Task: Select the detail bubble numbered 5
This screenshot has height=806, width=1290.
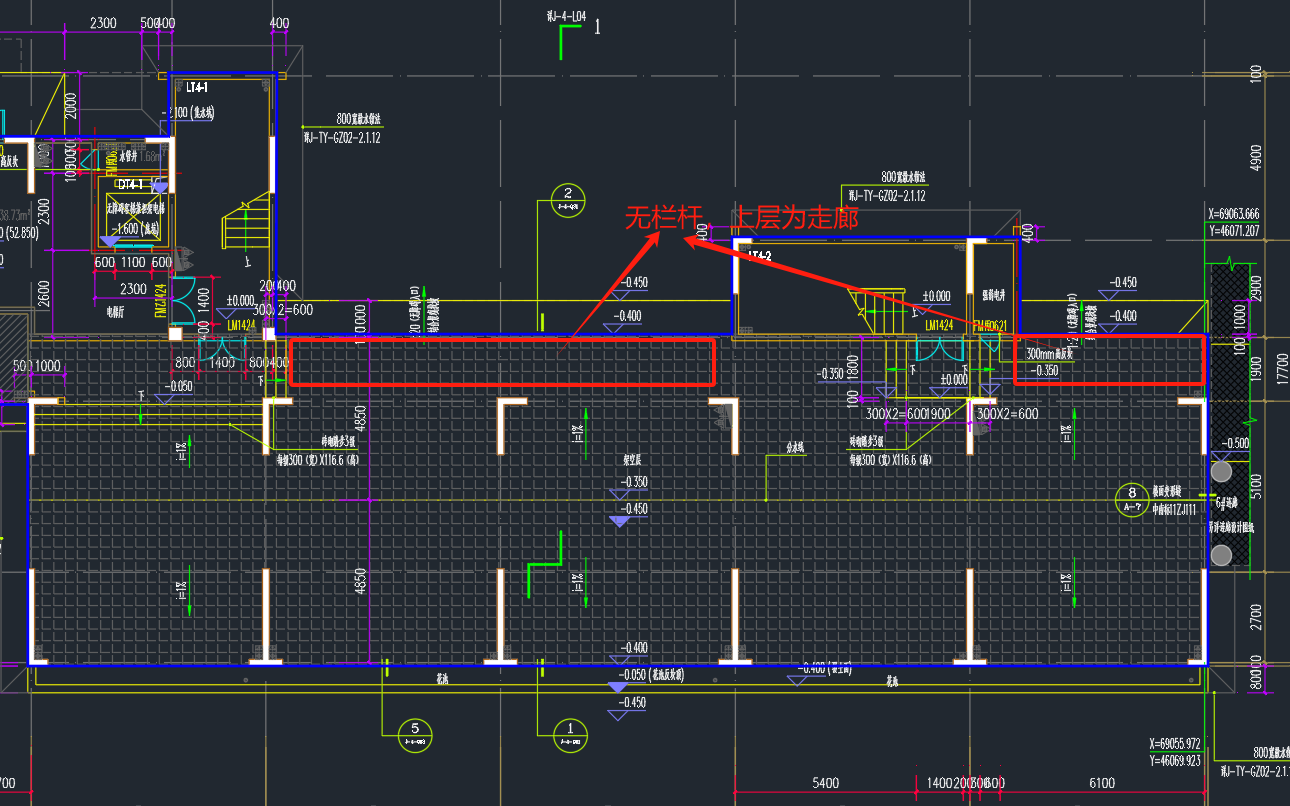Action: coord(415,734)
